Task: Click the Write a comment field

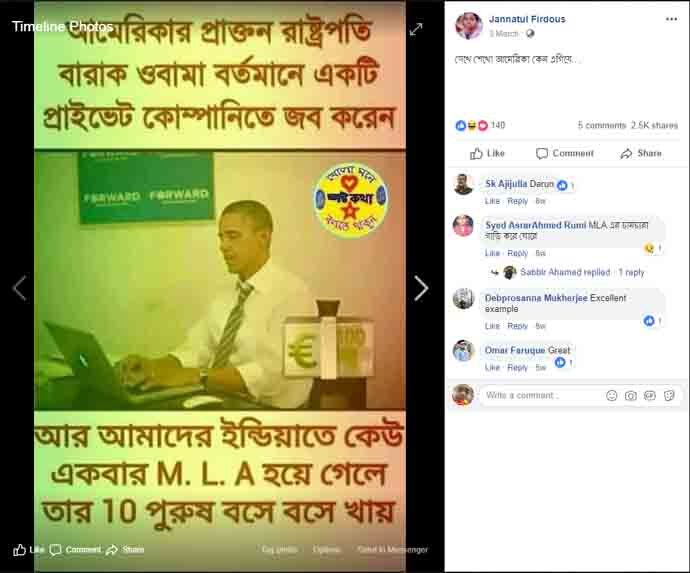Action: [541, 395]
